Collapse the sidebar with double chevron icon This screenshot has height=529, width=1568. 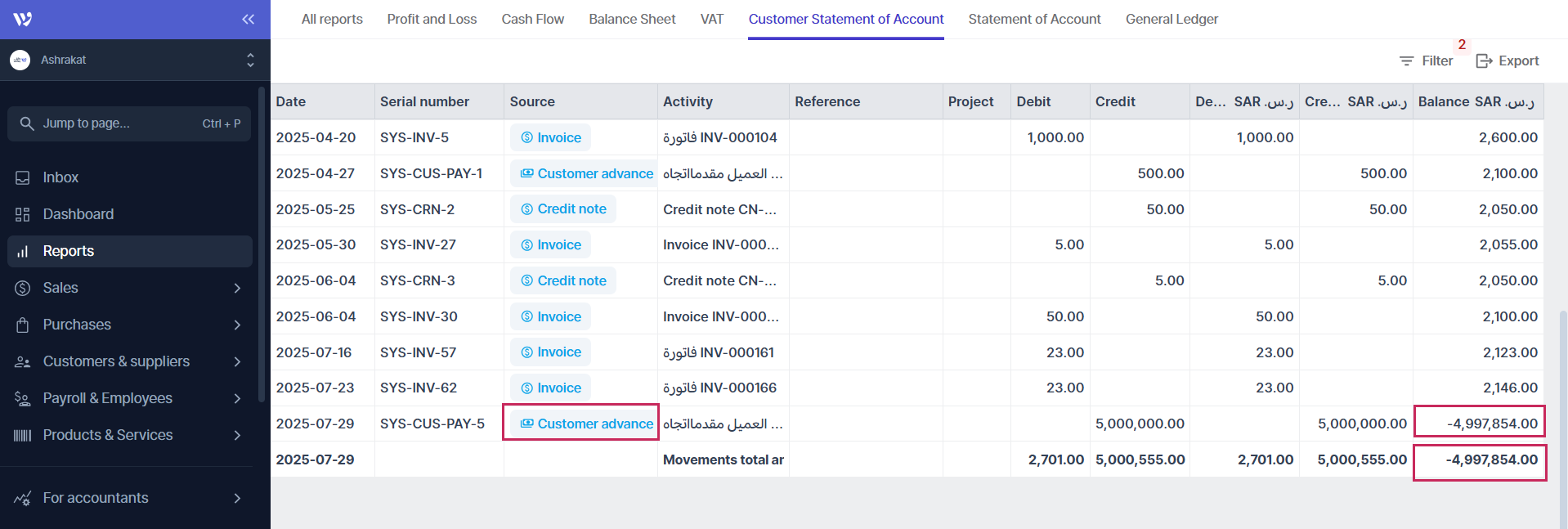pyautogui.click(x=248, y=20)
